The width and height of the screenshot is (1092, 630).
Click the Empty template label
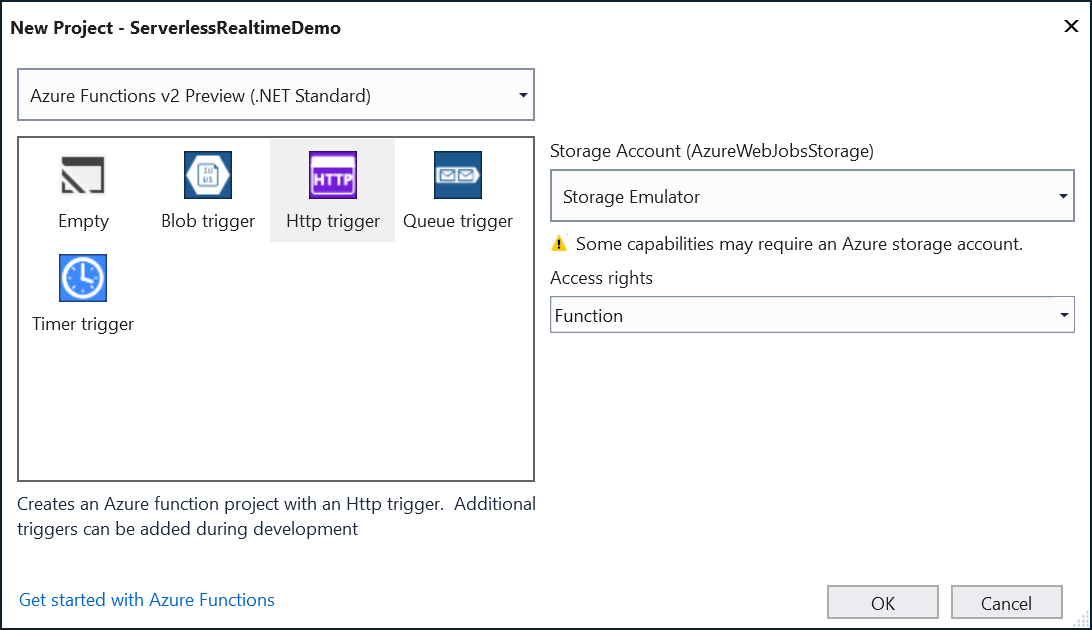[x=83, y=221]
